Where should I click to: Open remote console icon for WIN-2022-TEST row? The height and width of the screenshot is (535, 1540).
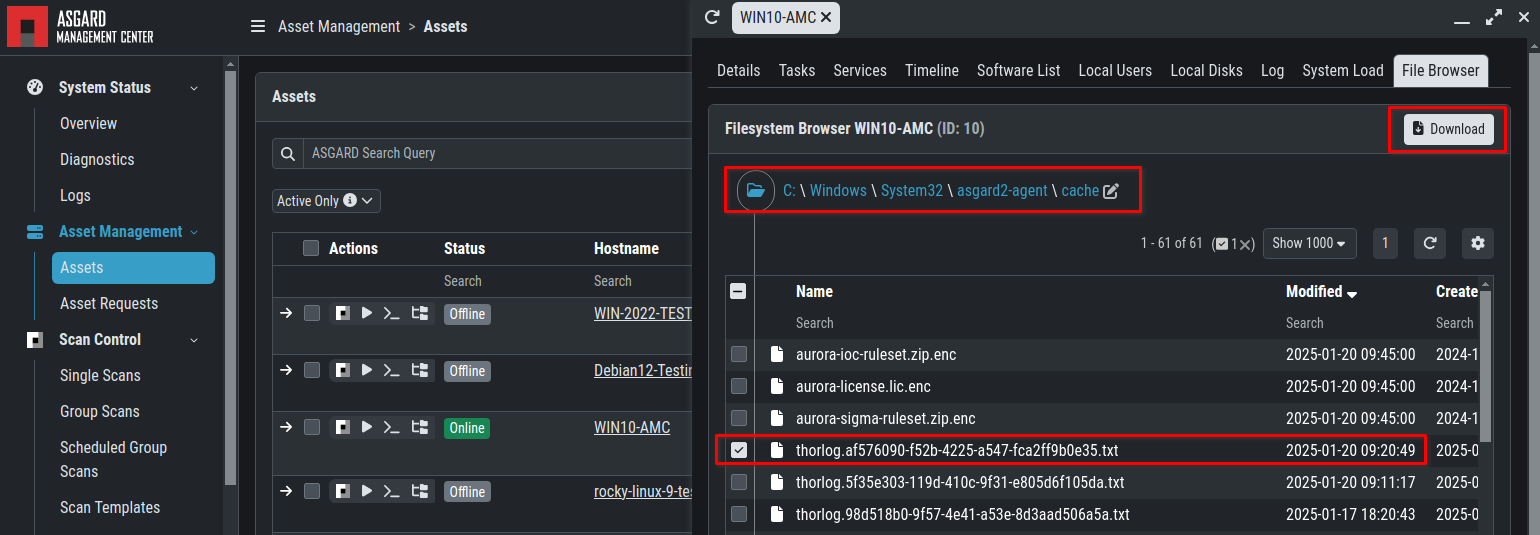[392, 314]
